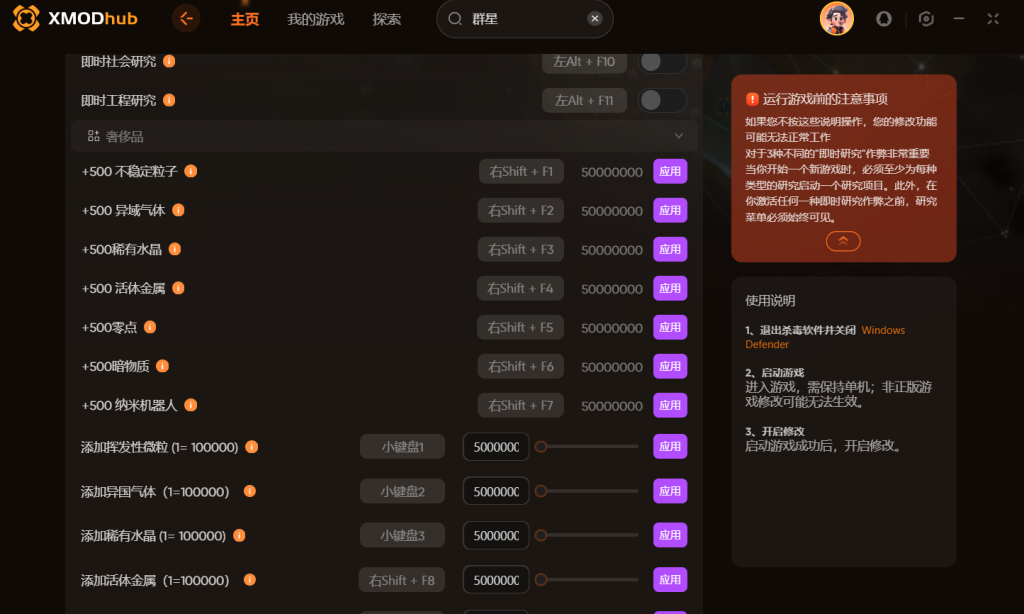Switch to the 主页 tab
The width and height of the screenshot is (1024, 614).
coord(245,19)
